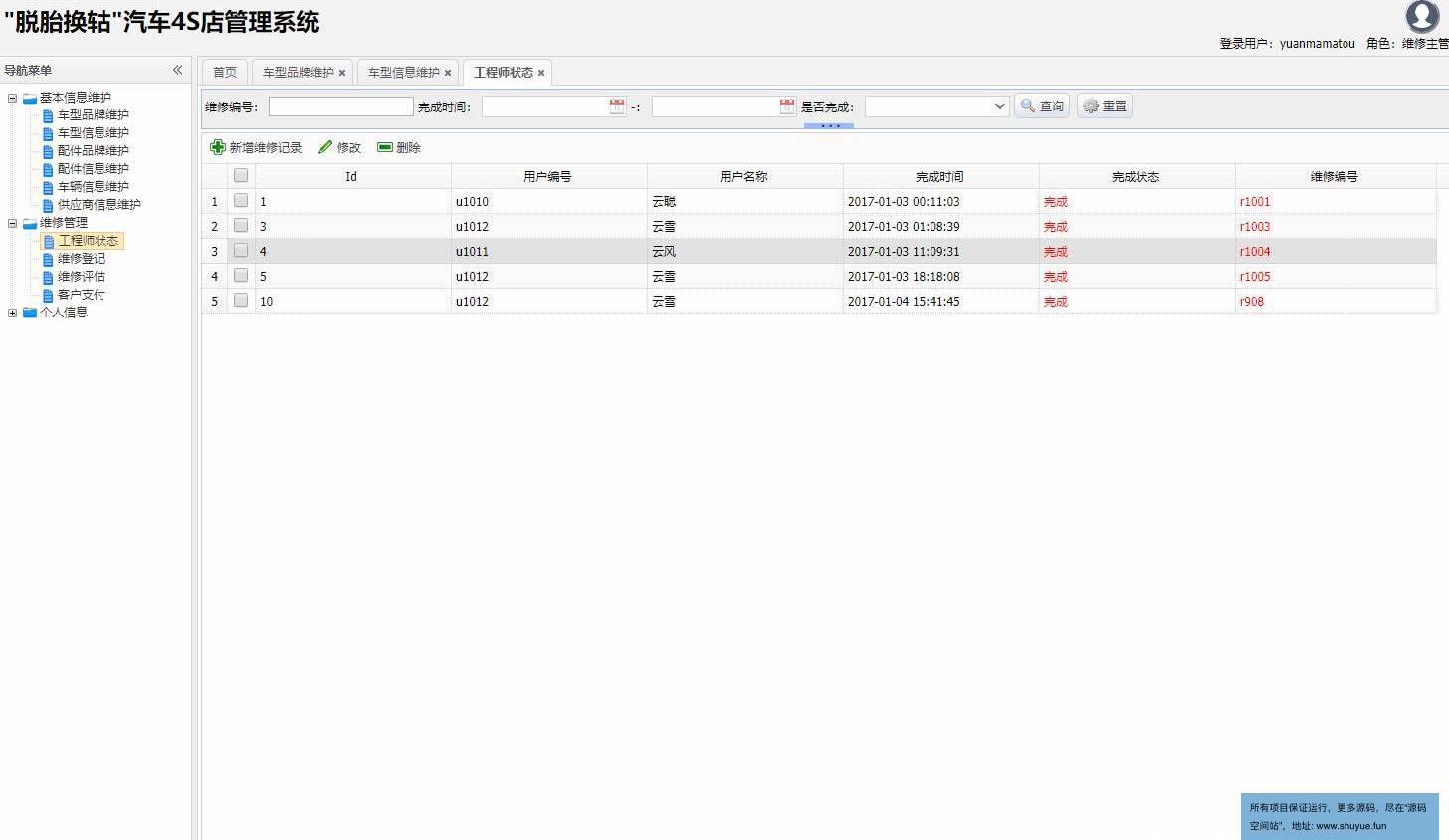Open 车型信息维护 in the tree

click(94, 133)
